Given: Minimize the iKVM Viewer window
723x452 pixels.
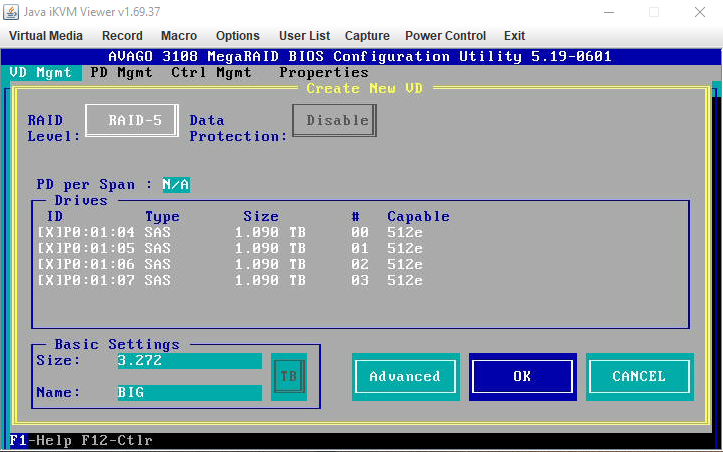Looking at the screenshot, I should (610, 12).
